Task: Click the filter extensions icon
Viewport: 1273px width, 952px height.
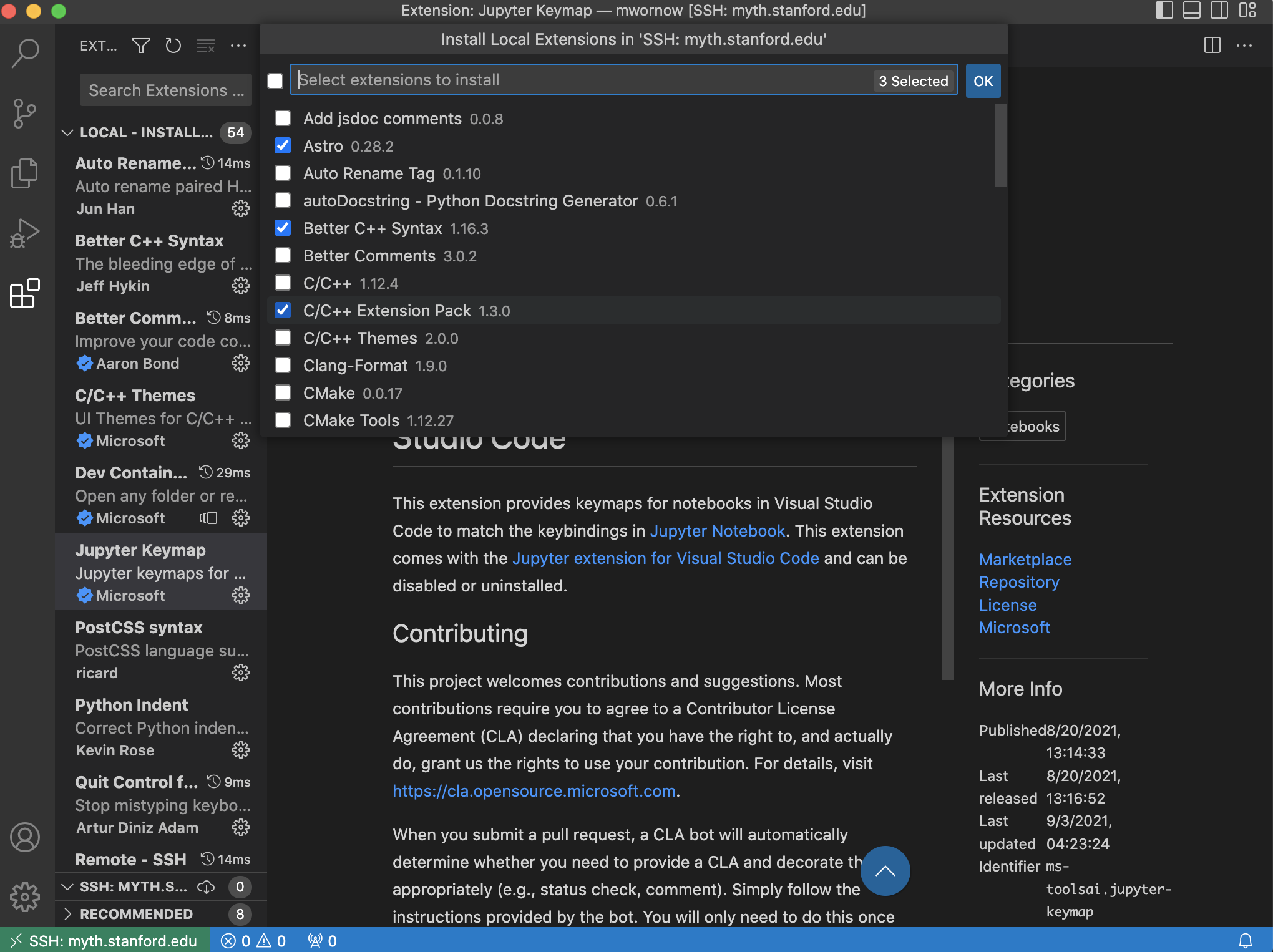Action: tap(141, 46)
